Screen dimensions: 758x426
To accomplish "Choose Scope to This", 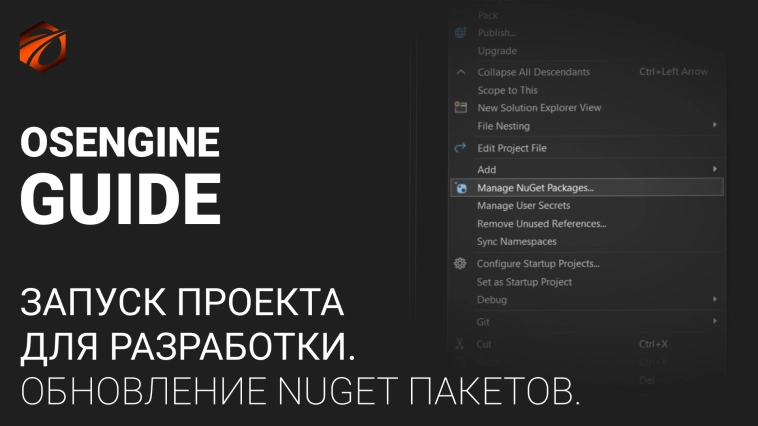I will pos(508,90).
